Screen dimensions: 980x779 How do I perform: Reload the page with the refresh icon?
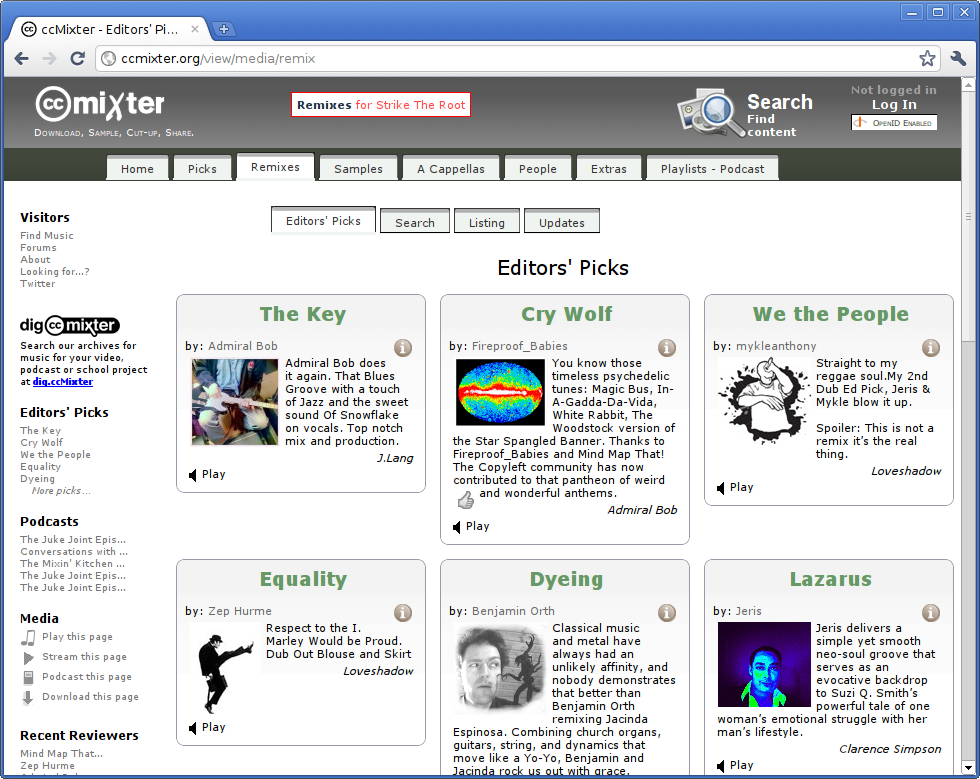[78, 59]
